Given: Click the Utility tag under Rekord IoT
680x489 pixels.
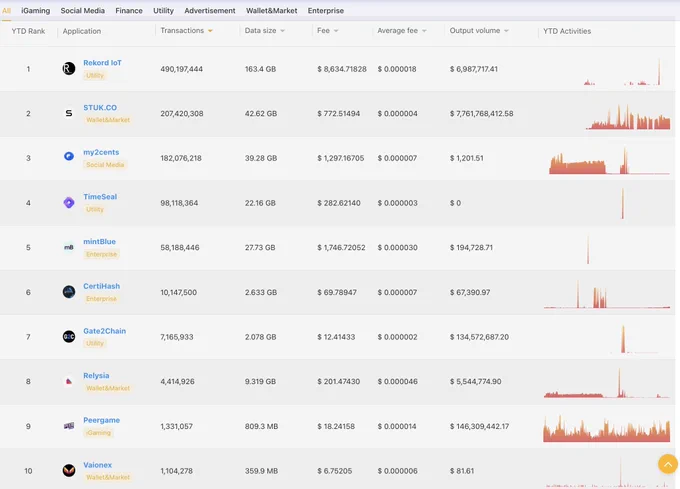Looking at the screenshot, I should tap(95, 75).
